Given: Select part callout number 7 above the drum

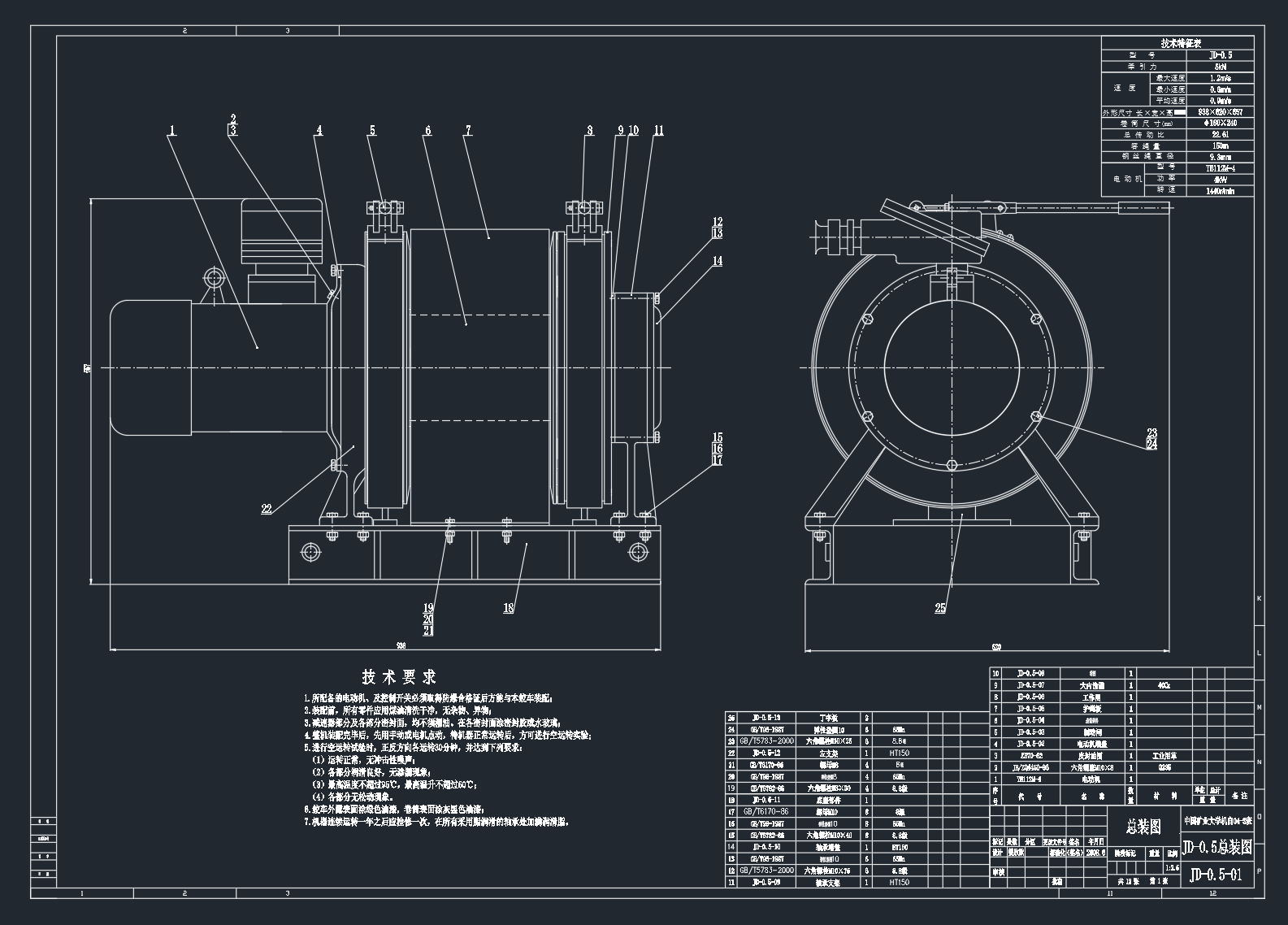Looking at the screenshot, I should pyautogui.click(x=468, y=130).
